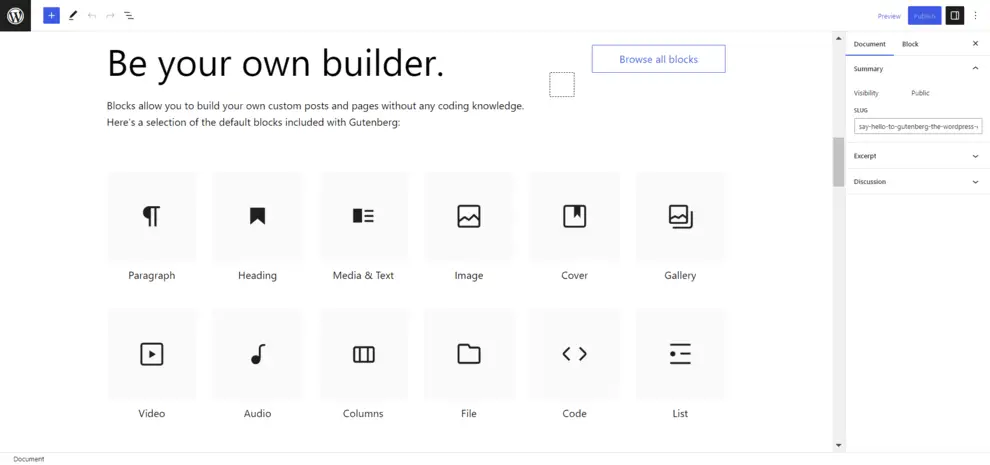Open the Document Overview list icon

click(x=129, y=16)
